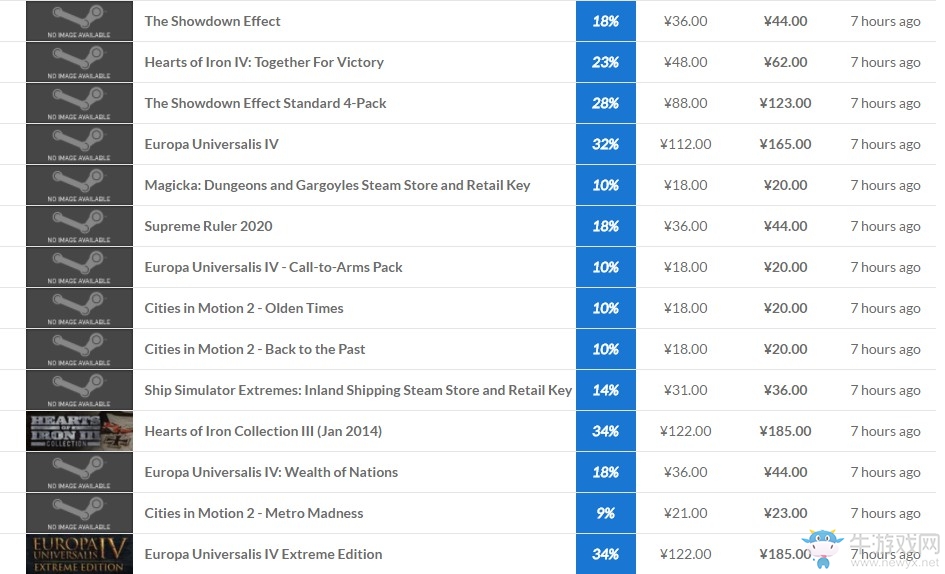Open Supreme Ruler 2020 link
Viewport: 945px width, 574px height.
(209, 226)
